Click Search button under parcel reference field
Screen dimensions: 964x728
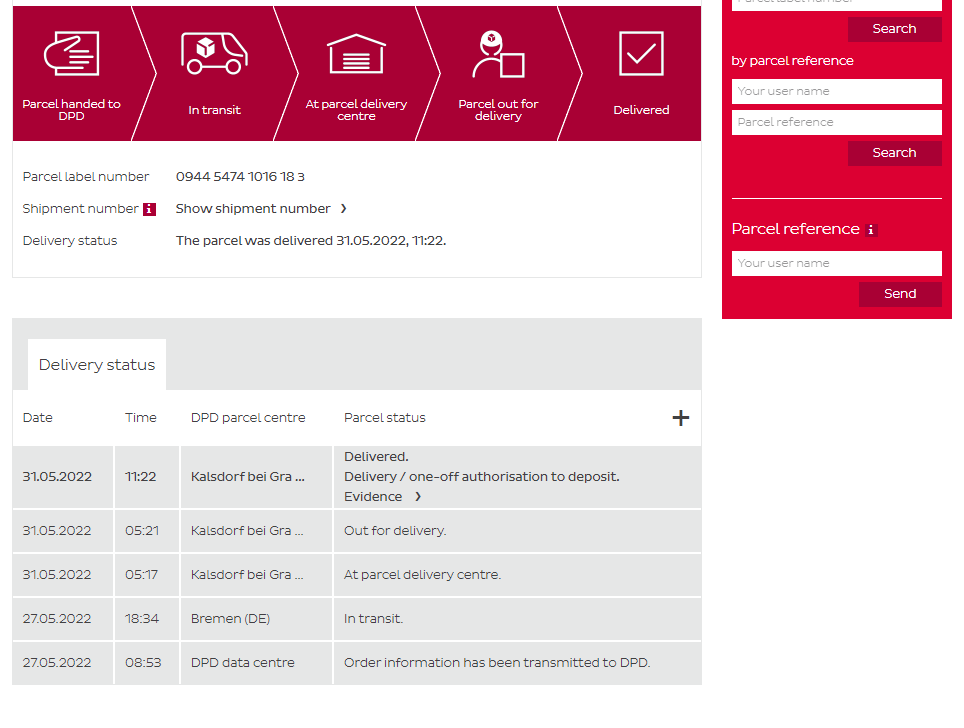coord(895,153)
